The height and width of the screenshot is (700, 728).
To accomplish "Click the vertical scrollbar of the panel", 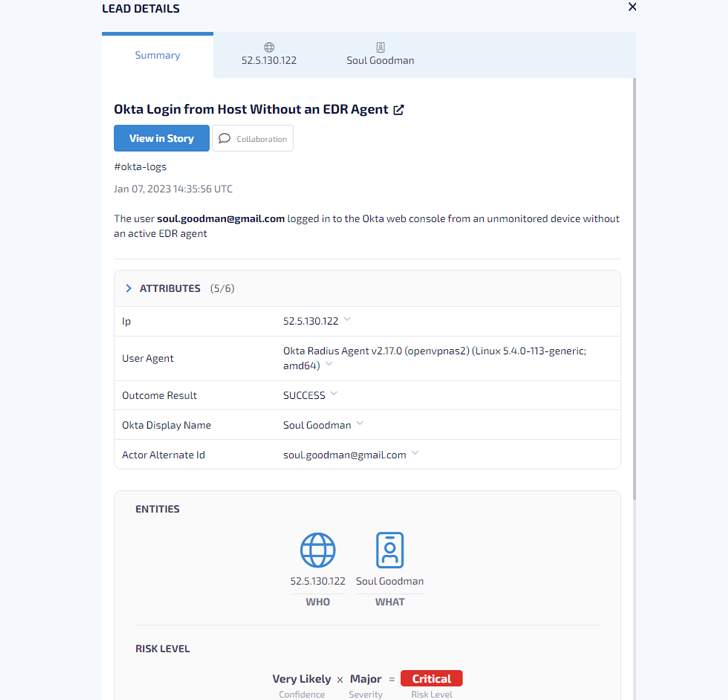I will (634, 288).
